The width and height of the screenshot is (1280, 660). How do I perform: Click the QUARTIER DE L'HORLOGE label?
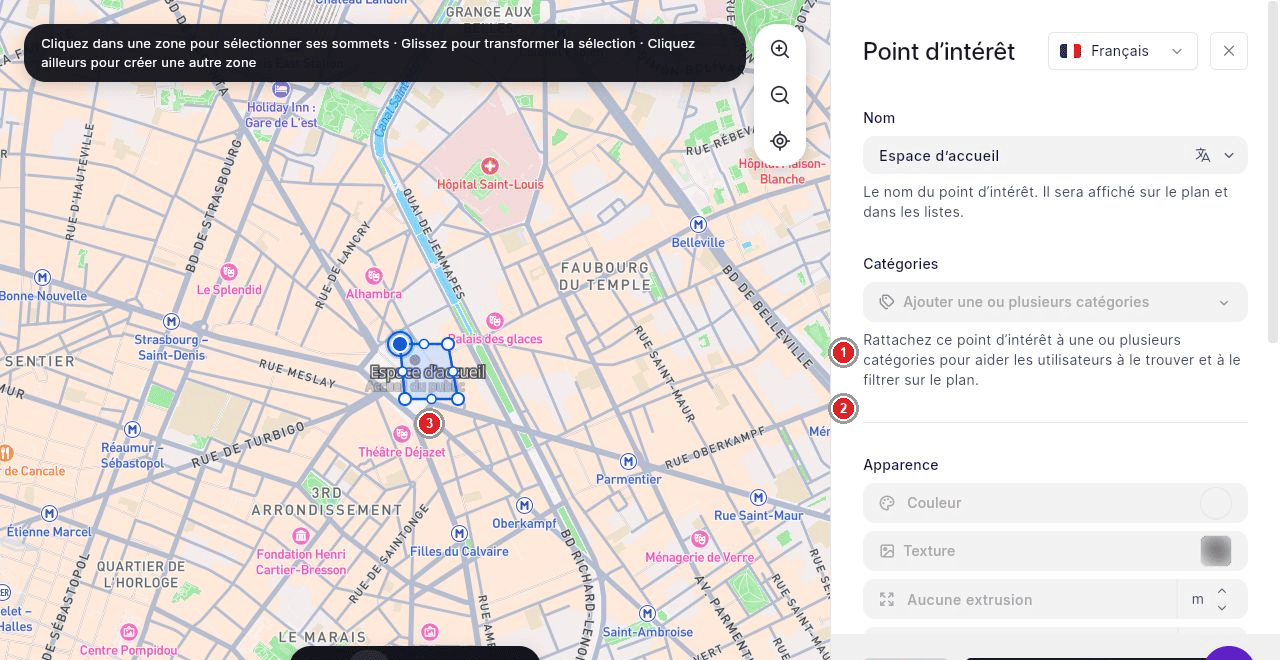(139, 574)
